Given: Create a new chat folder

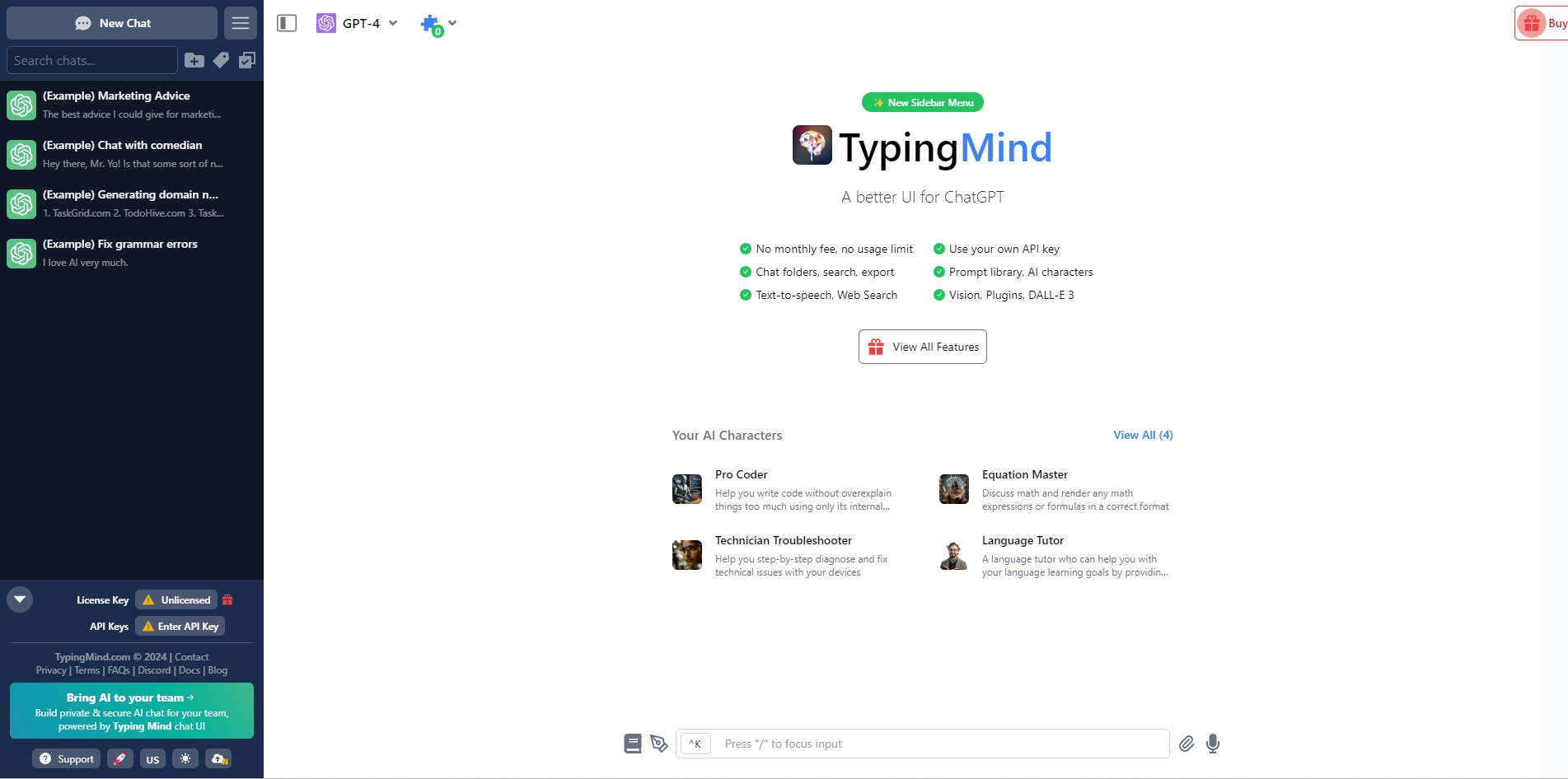Looking at the screenshot, I should pyautogui.click(x=194, y=60).
